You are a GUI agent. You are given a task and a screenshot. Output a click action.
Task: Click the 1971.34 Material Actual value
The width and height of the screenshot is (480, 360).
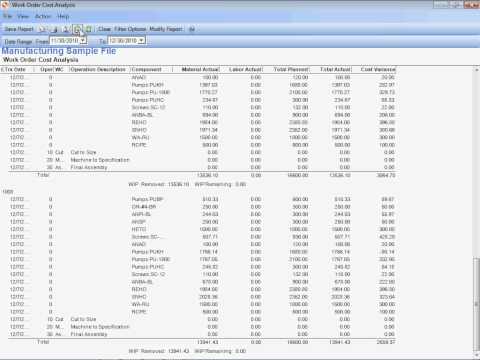pos(209,130)
